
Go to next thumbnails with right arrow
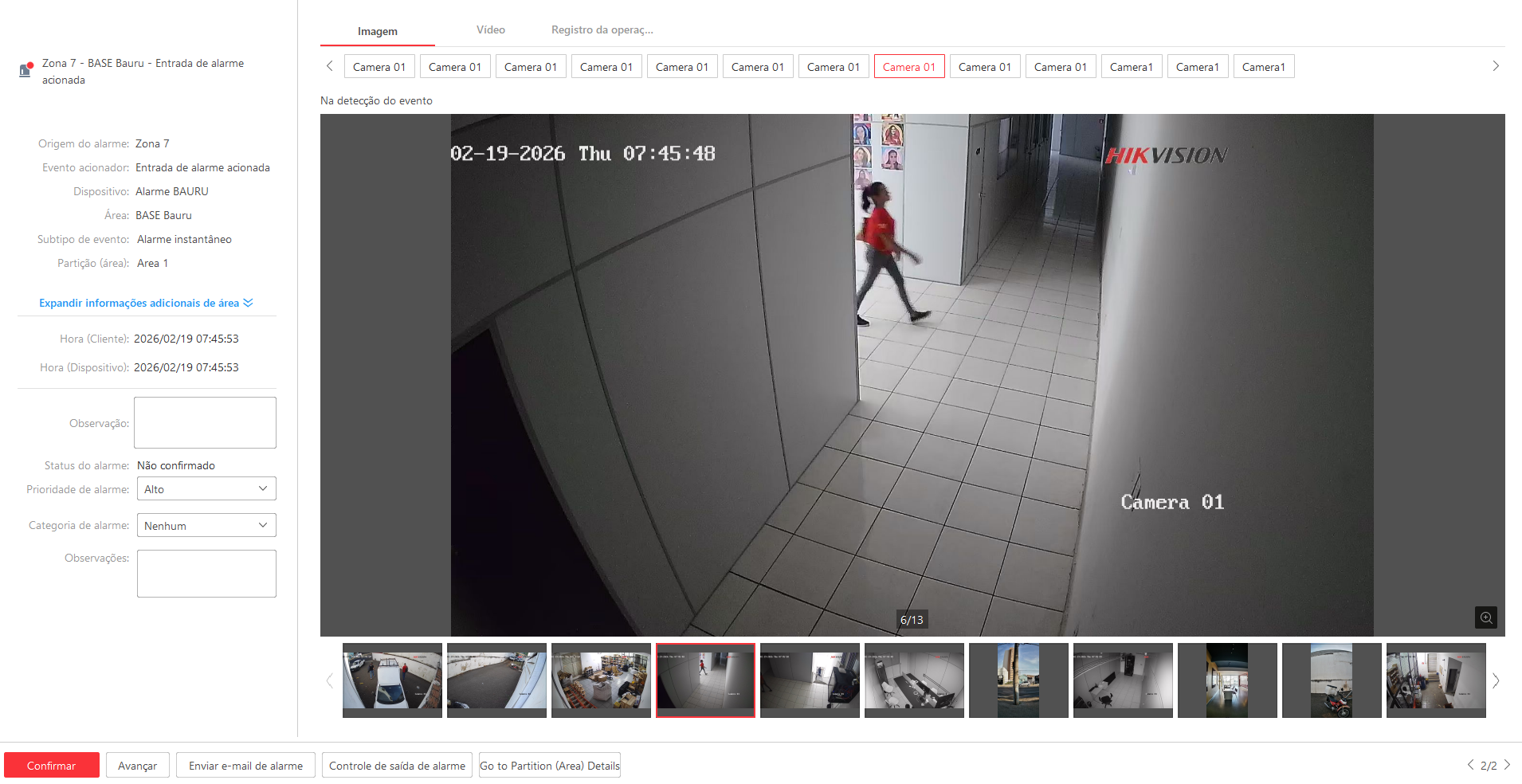[x=1495, y=680]
